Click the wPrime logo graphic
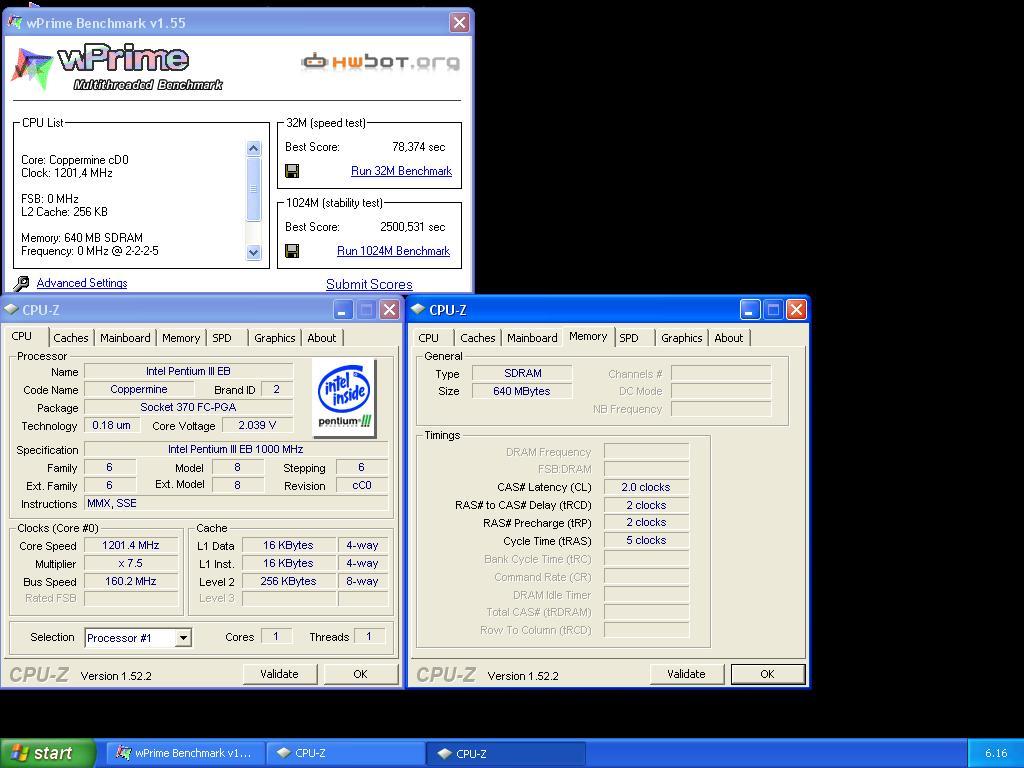This screenshot has height=768, width=1024. [x=118, y=69]
